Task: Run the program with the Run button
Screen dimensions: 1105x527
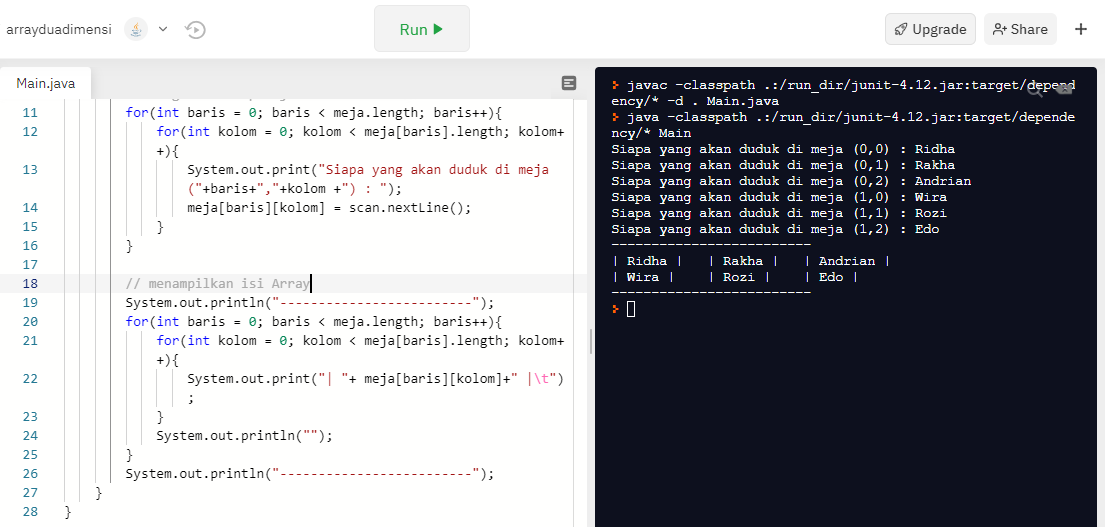Action: coord(421,29)
